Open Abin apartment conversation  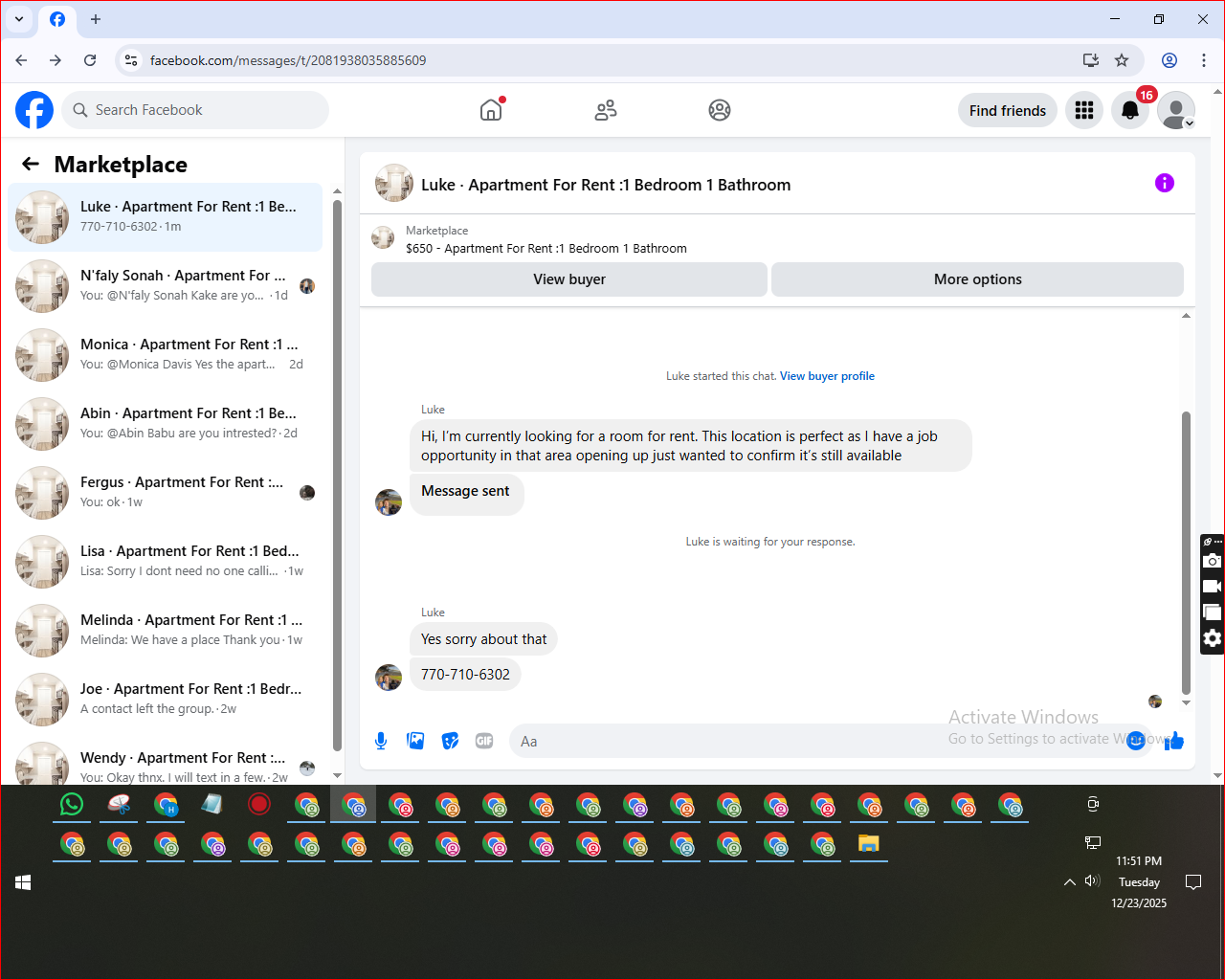point(166,424)
